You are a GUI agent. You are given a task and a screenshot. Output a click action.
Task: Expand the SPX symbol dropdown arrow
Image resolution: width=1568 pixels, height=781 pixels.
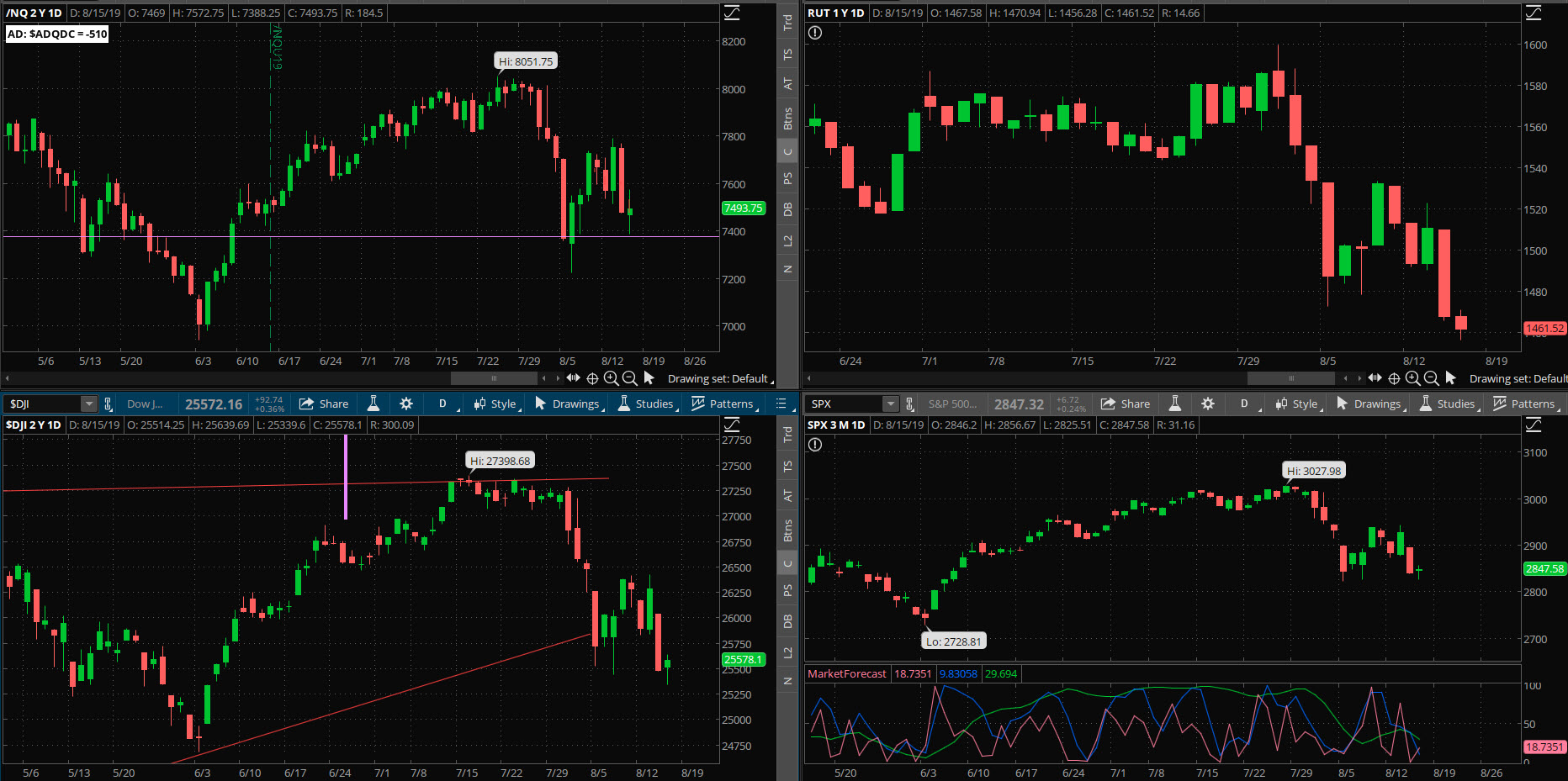coord(890,404)
